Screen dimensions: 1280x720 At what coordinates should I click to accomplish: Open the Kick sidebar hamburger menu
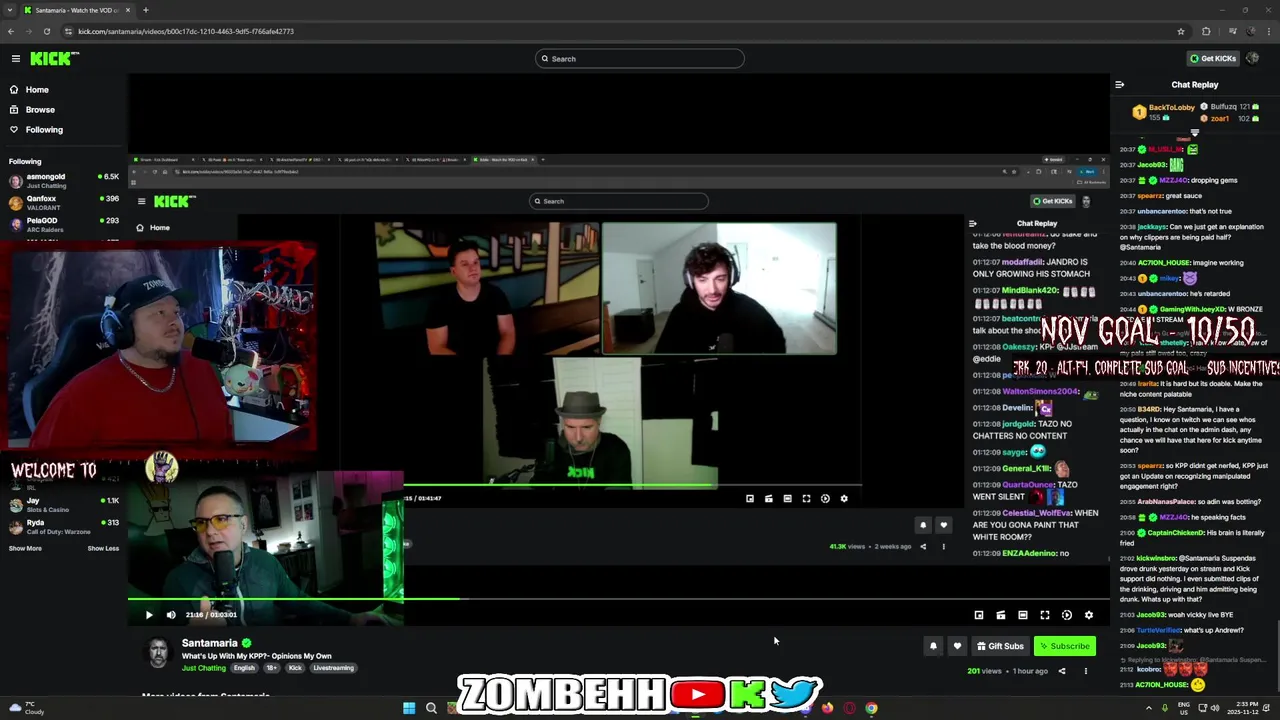(x=15, y=59)
